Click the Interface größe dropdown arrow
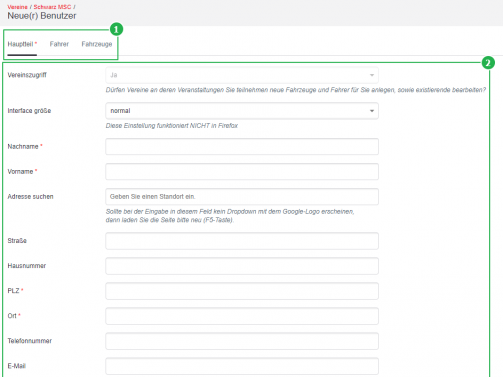The image size is (503, 377). [372, 111]
